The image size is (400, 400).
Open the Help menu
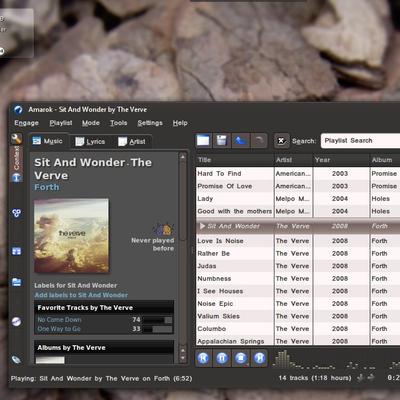[x=180, y=123]
